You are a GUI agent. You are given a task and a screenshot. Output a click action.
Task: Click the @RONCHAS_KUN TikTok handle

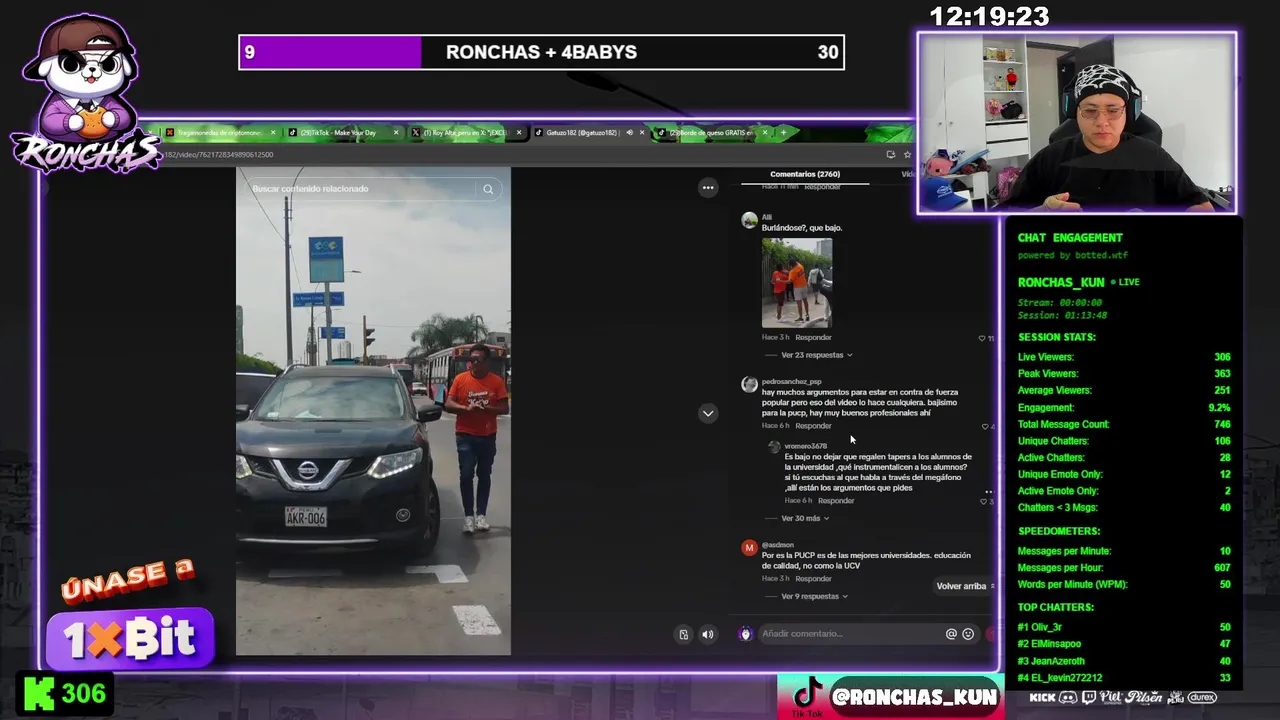914,697
